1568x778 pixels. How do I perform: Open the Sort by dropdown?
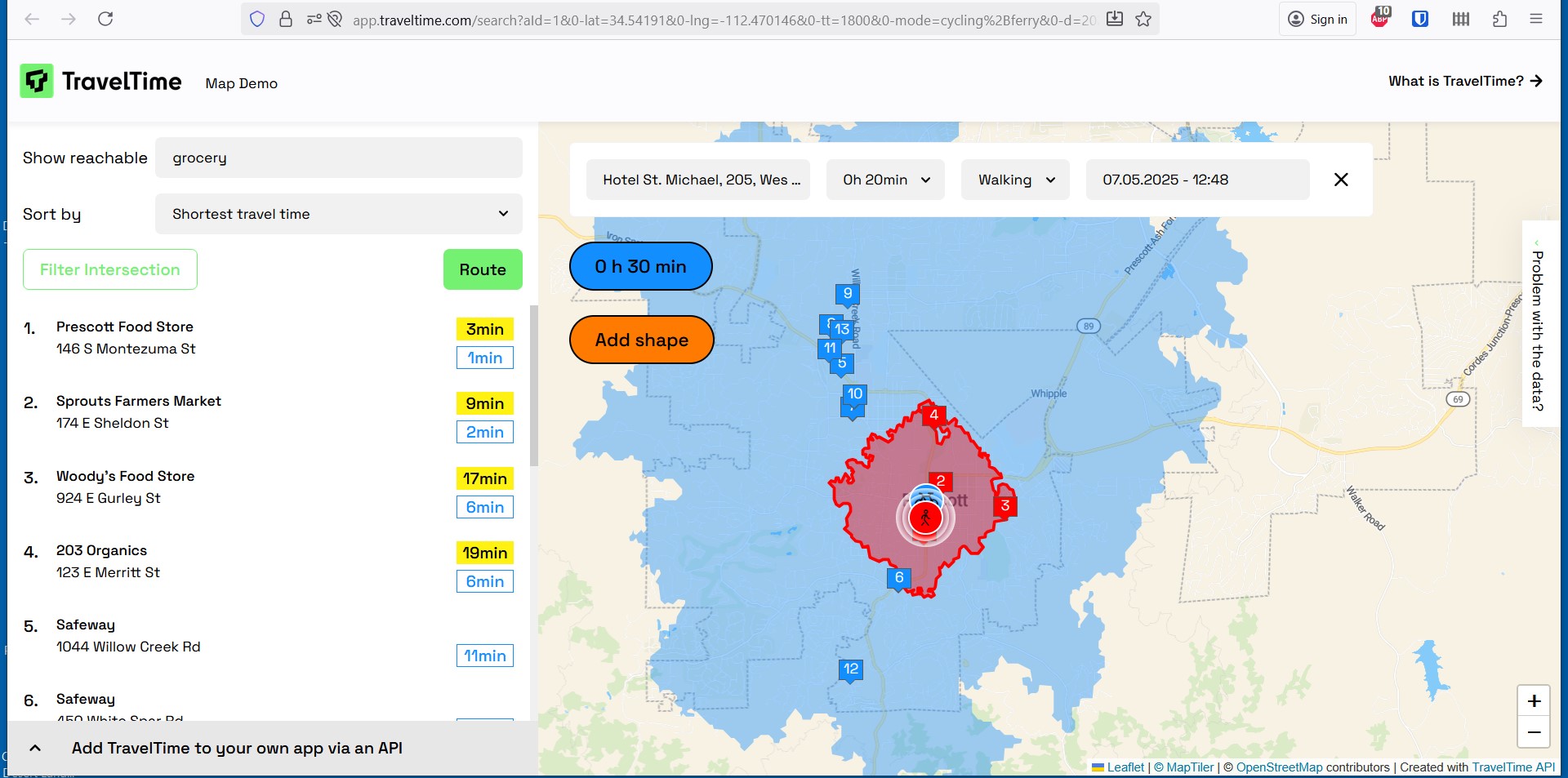click(338, 215)
